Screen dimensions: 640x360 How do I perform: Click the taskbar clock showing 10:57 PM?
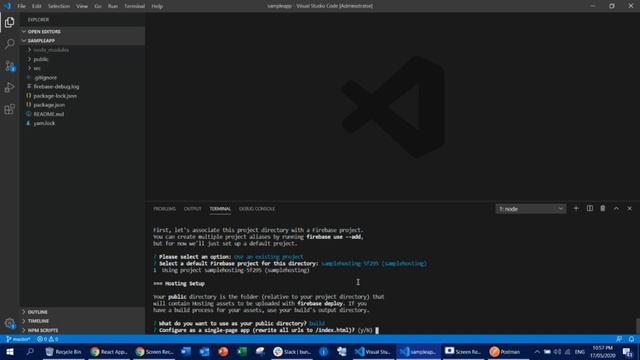(603, 352)
